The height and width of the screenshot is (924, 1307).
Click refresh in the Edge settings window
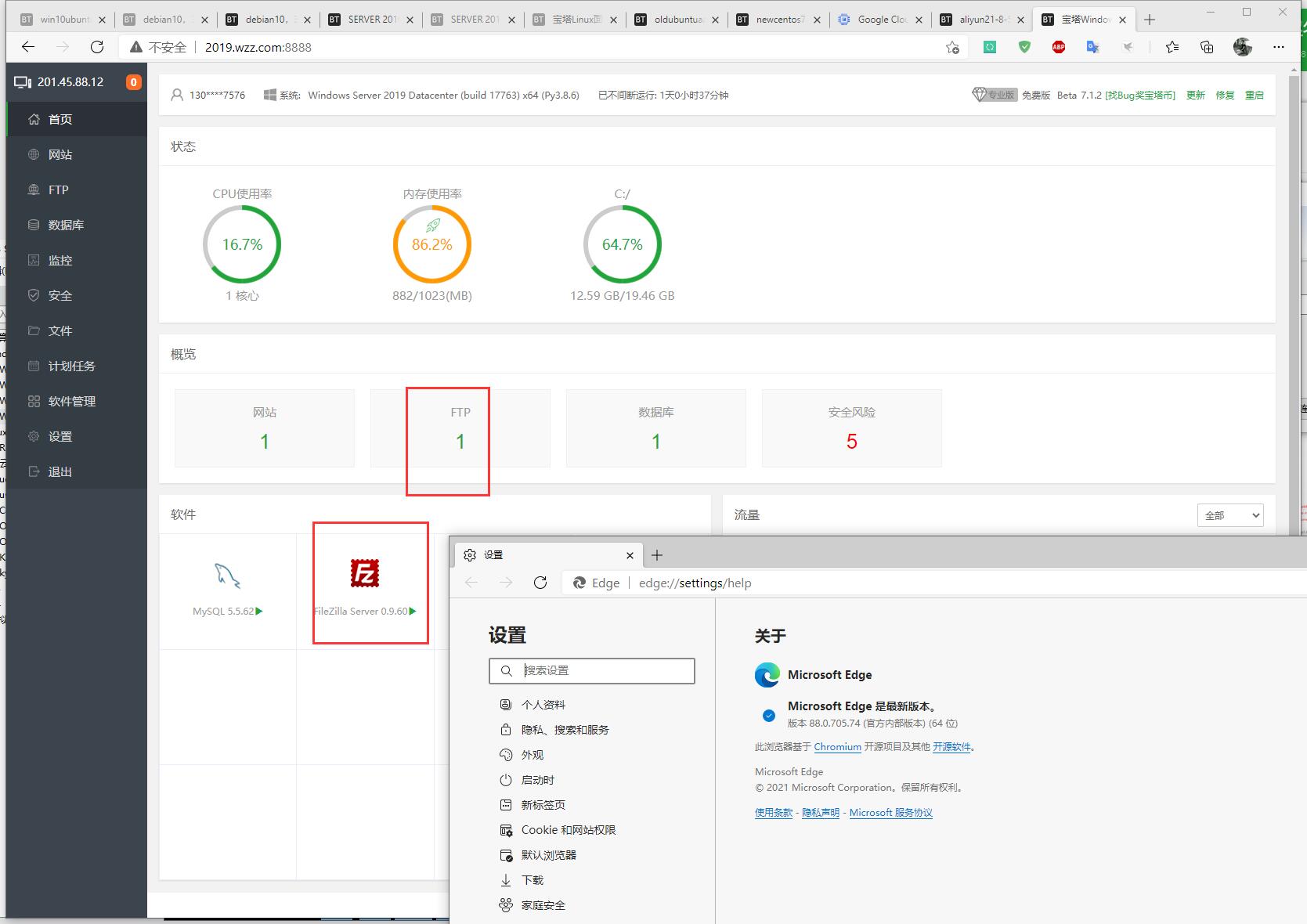tap(540, 583)
